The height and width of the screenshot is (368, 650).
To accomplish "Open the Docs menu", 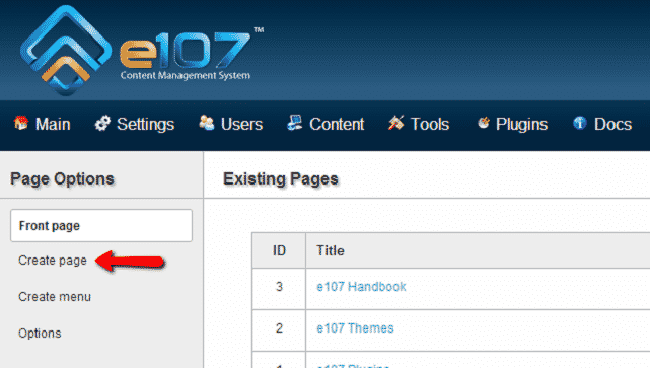I will tap(613, 124).
